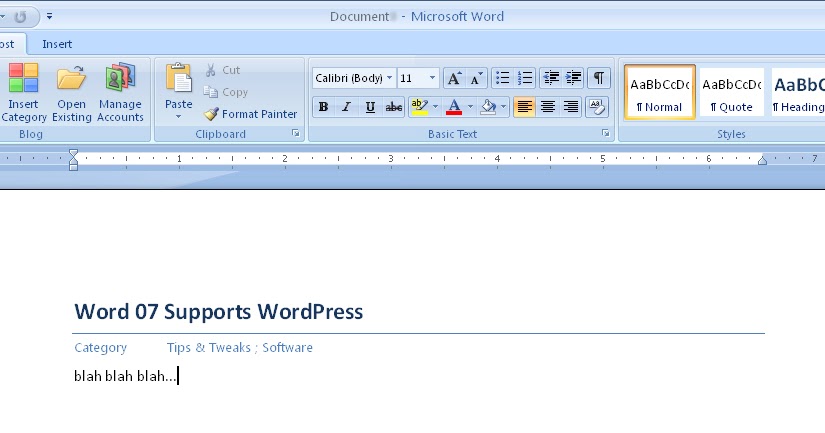
Task: Open the Clipboard dialog launcher
Action: 296,134
